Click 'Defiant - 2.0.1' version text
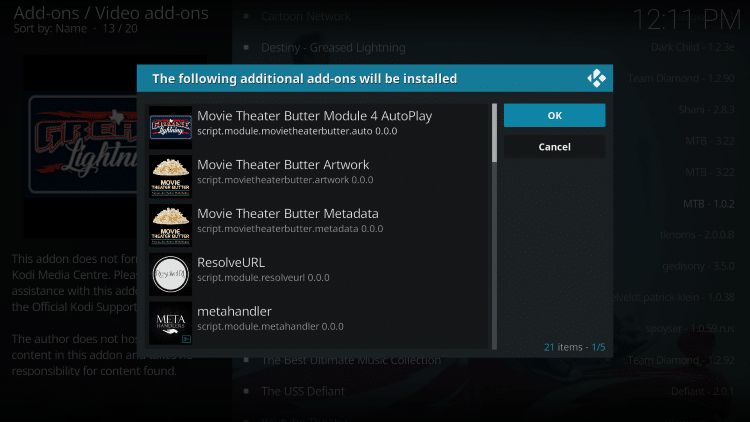 (703, 391)
